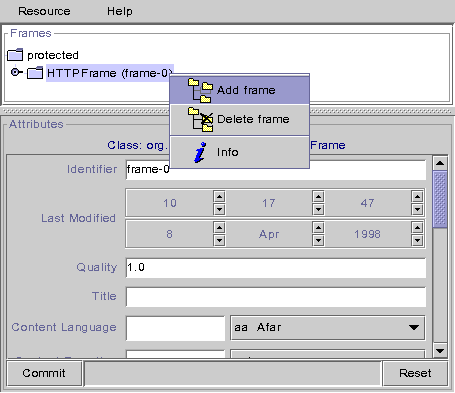Image resolution: width=455 pixels, height=393 pixels.
Task: Click the protected folder icon
Action: pos(15,55)
